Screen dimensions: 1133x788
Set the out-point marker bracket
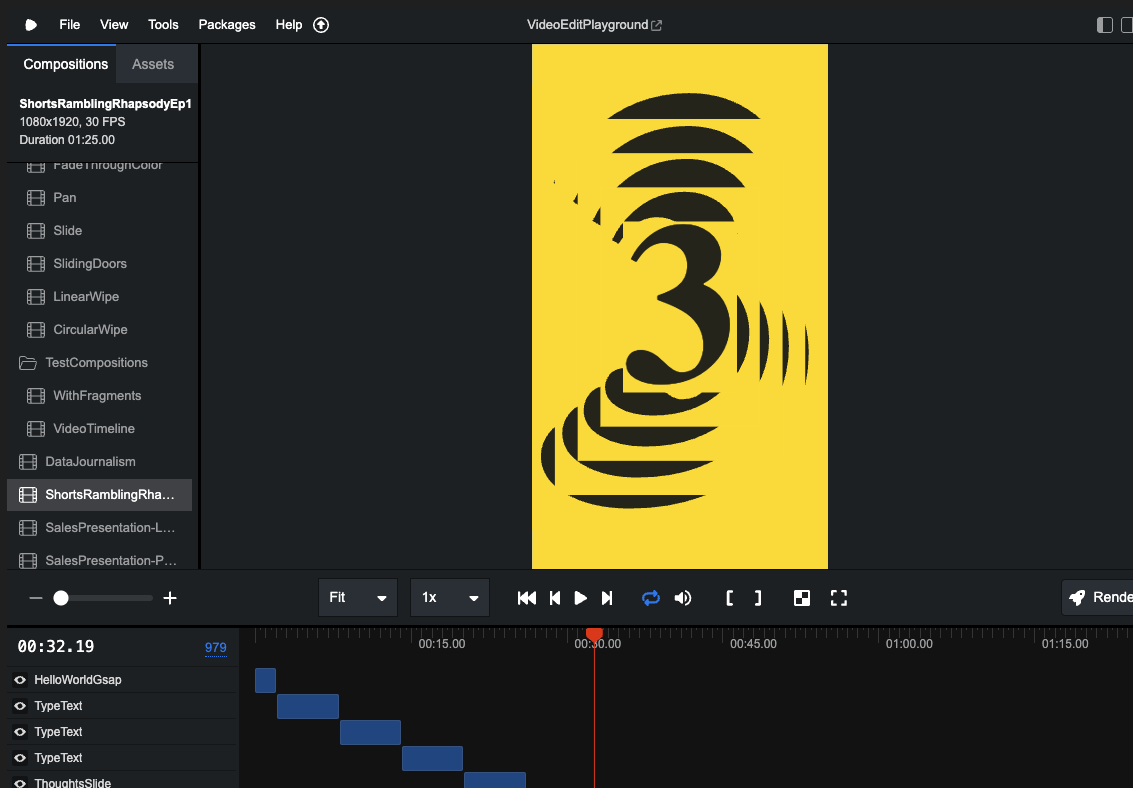point(758,598)
